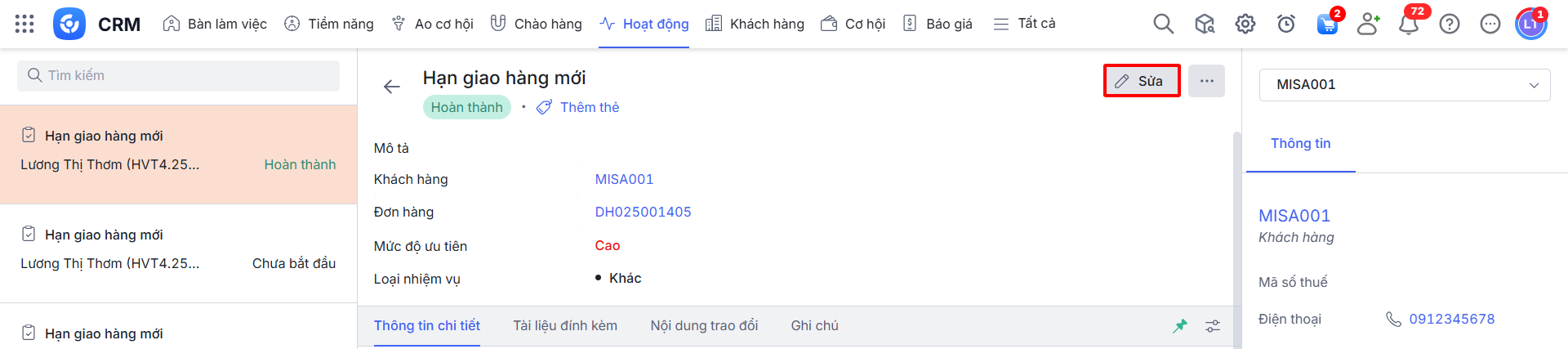The image size is (1568, 349).
Task: Go to the Khách hàng menu
Action: coord(755,24)
